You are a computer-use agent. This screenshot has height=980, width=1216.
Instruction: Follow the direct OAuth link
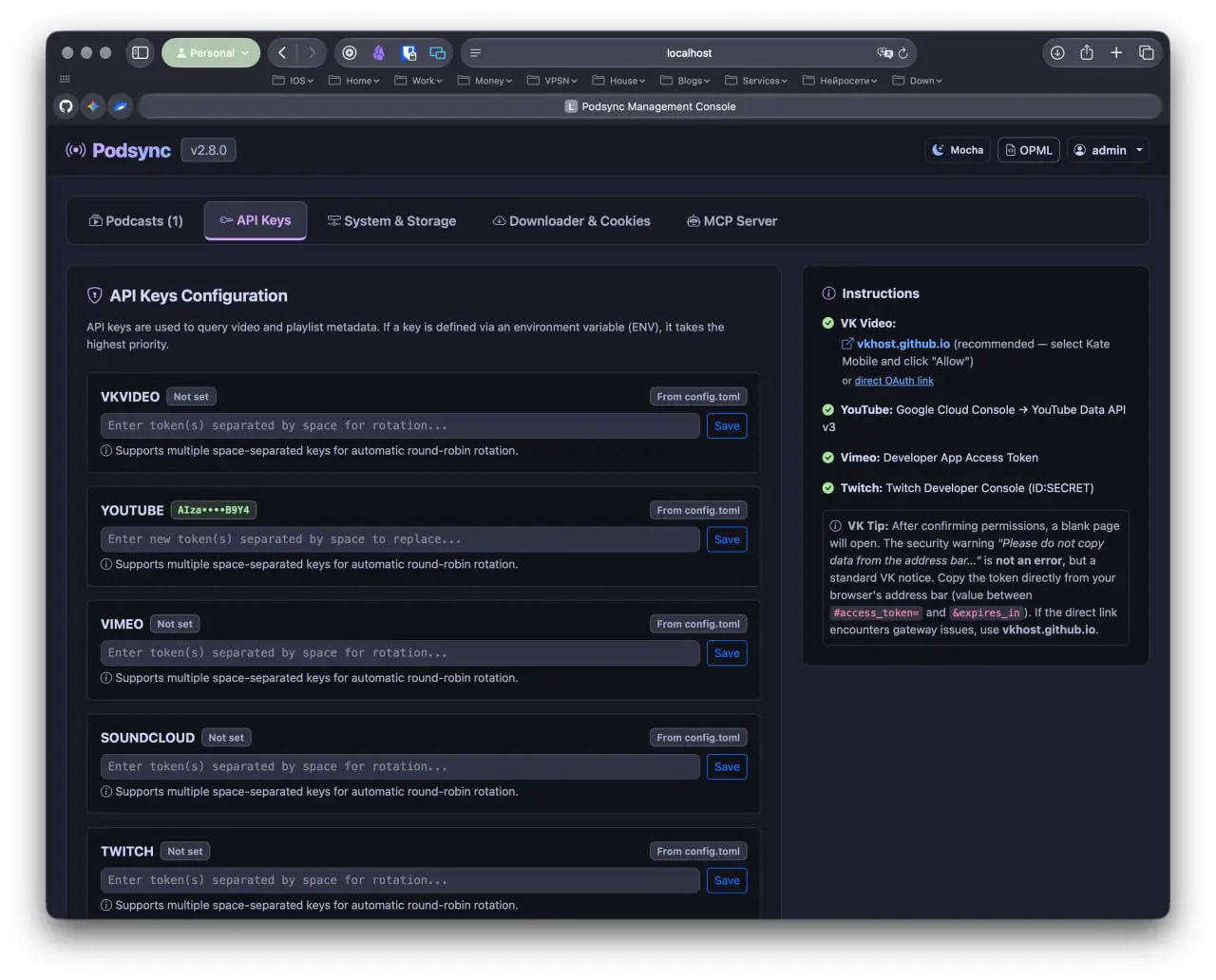(894, 381)
